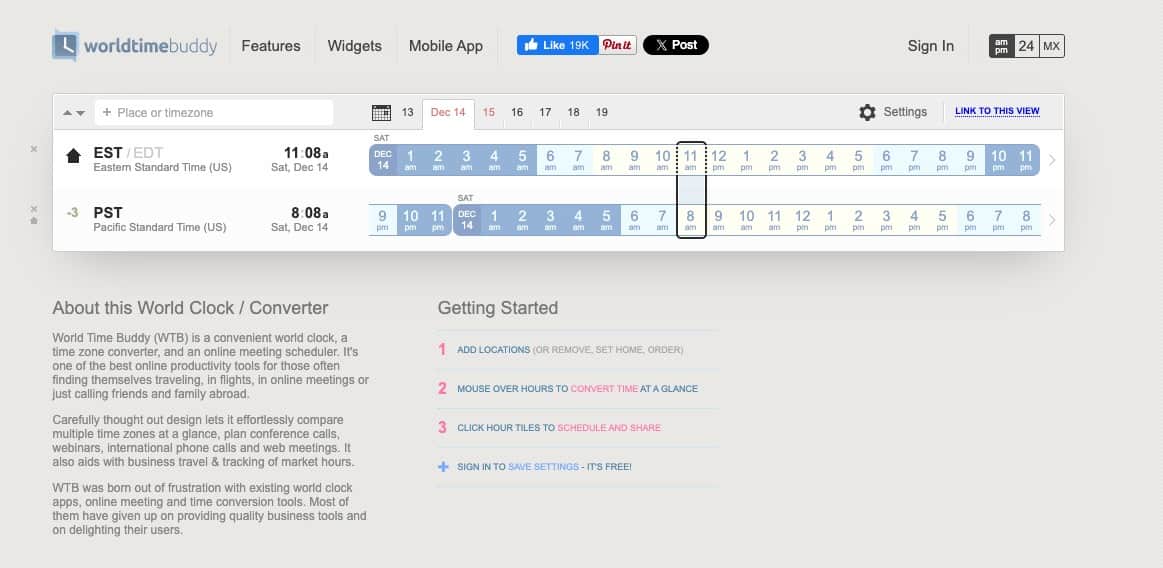Click the WorldTimeBuddy clock logo
This screenshot has width=1163, height=568.
coord(65,46)
